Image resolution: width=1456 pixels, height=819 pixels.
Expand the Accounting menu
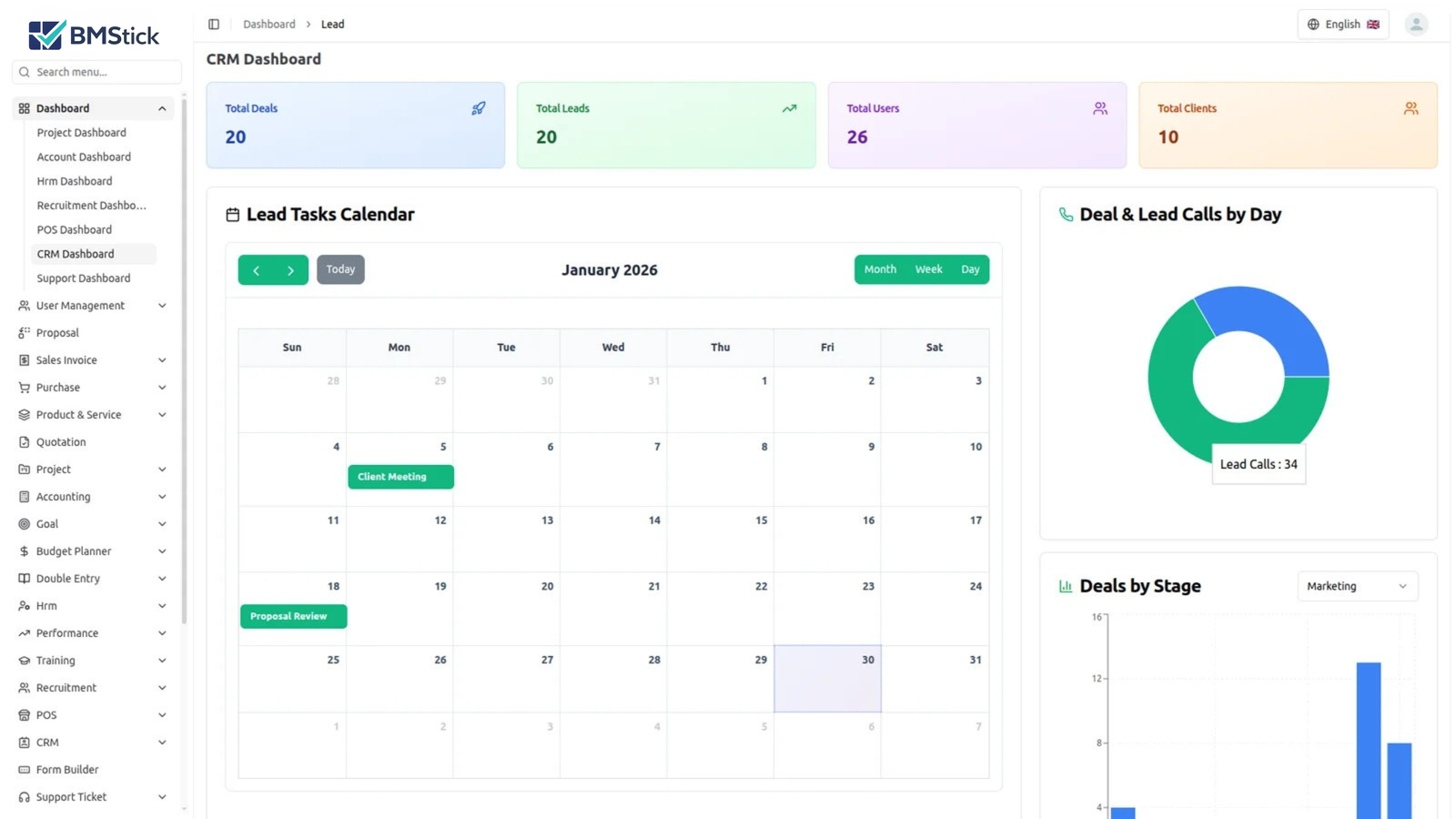[x=62, y=496]
